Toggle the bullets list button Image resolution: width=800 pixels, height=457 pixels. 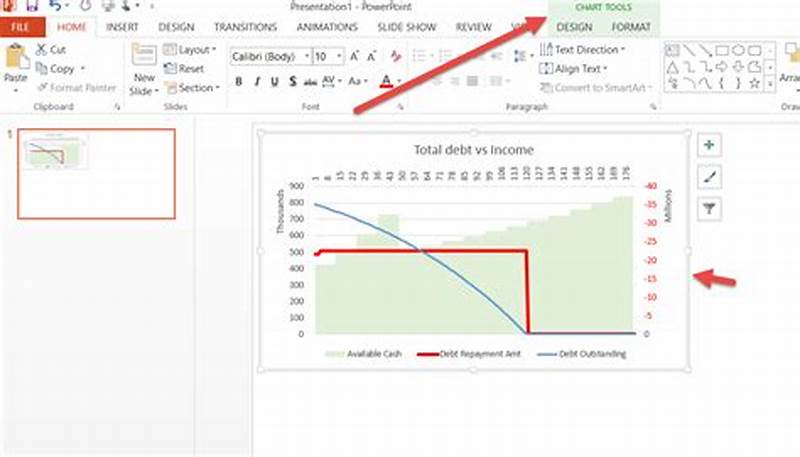tap(419, 56)
